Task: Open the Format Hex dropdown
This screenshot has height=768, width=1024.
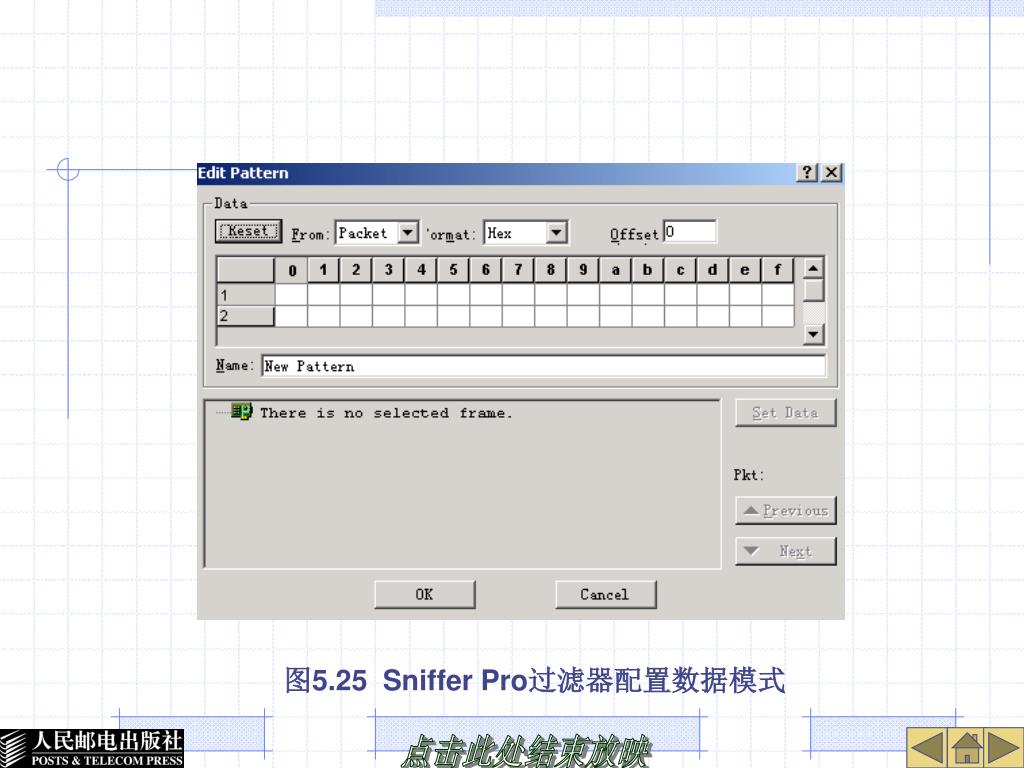Action: coord(556,232)
